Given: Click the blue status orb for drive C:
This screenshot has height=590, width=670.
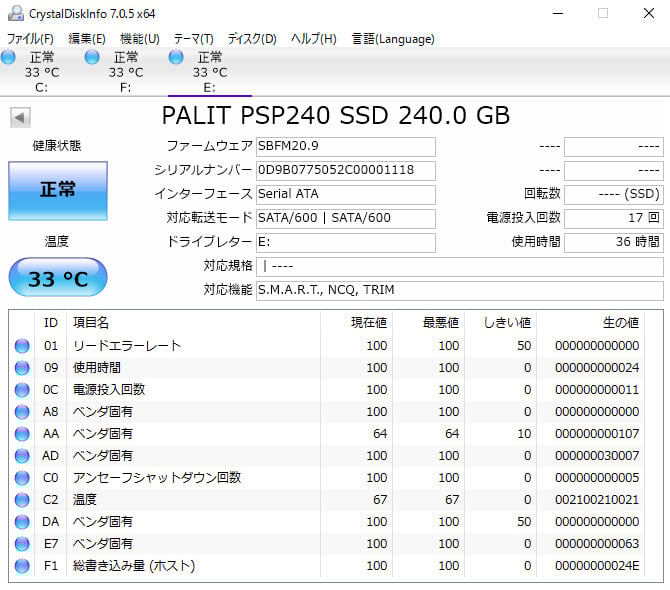Looking at the screenshot, I should (8, 57).
